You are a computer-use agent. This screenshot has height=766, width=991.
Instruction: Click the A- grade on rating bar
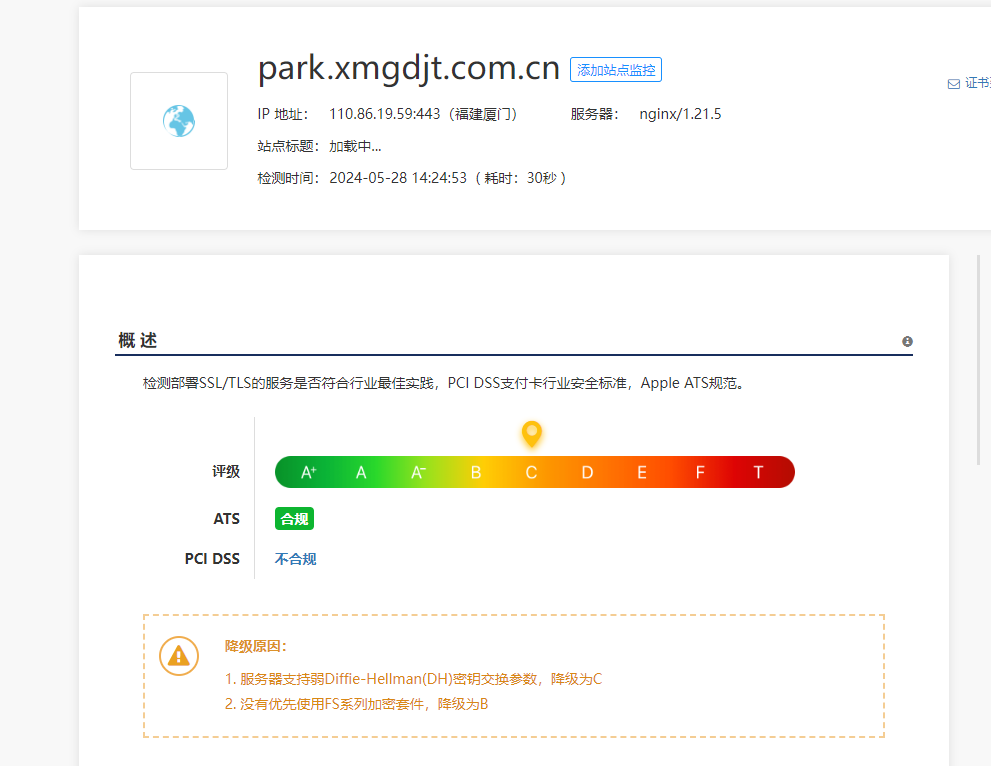[418, 472]
